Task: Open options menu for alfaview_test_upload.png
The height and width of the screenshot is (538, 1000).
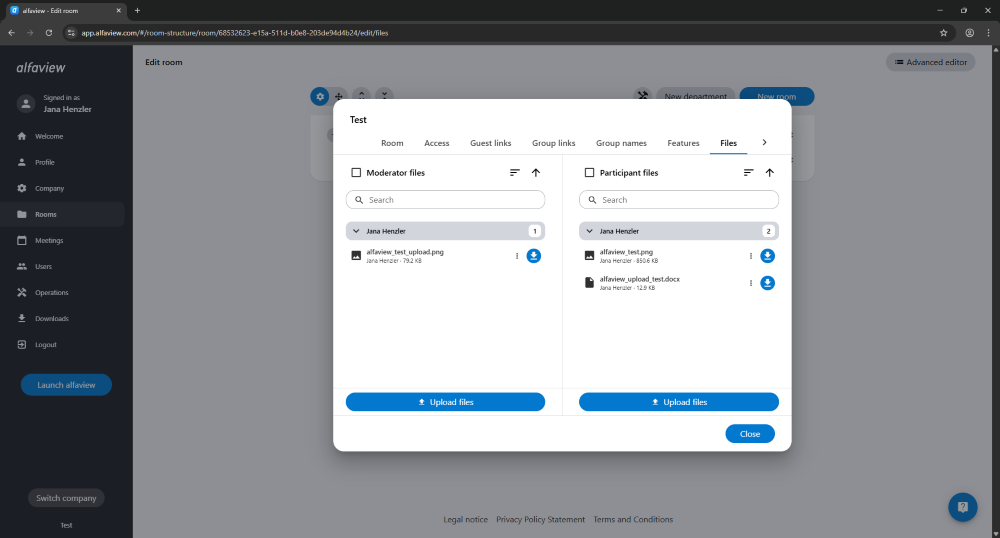Action: coord(517,256)
